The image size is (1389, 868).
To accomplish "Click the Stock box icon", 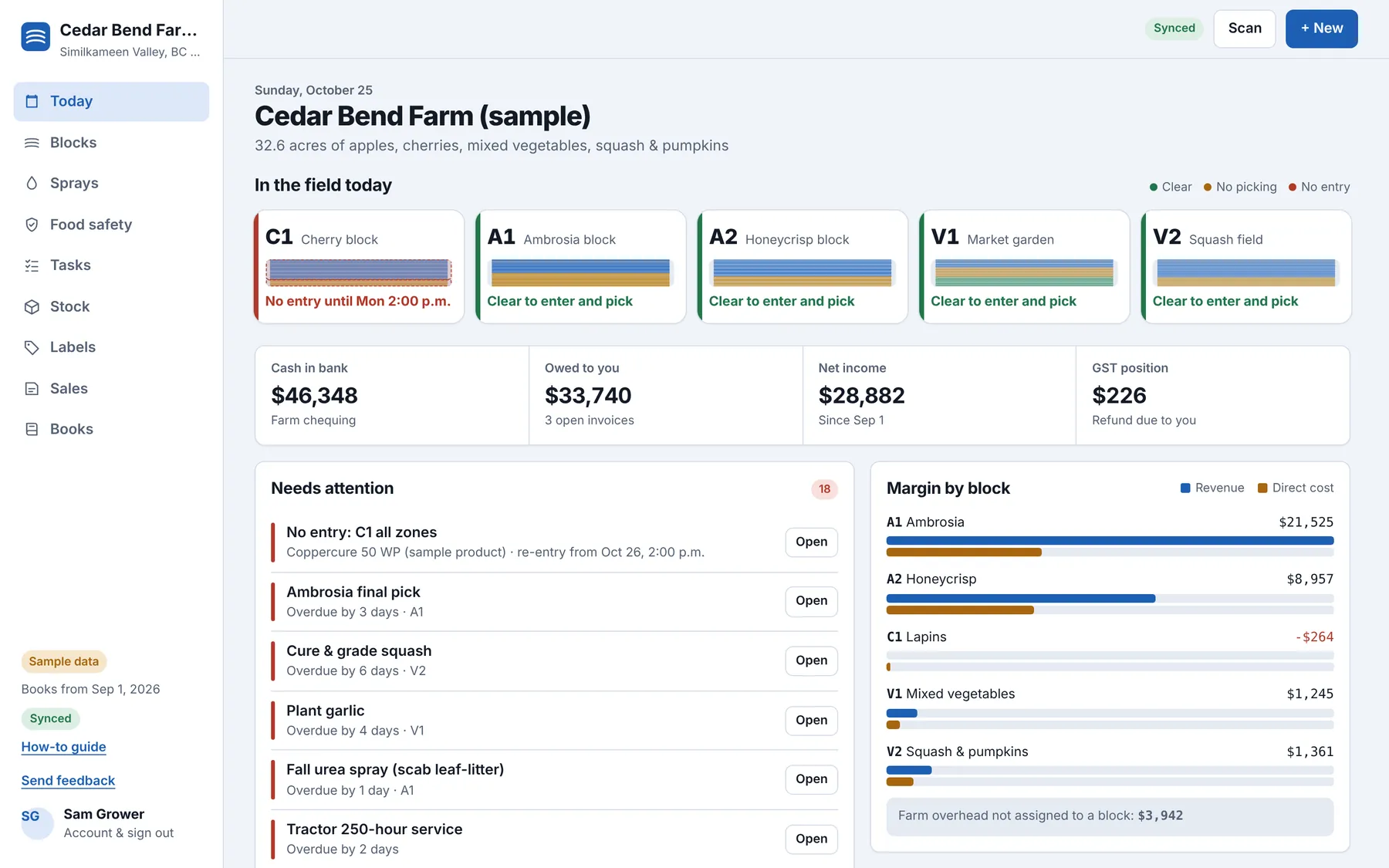I will tap(32, 306).
